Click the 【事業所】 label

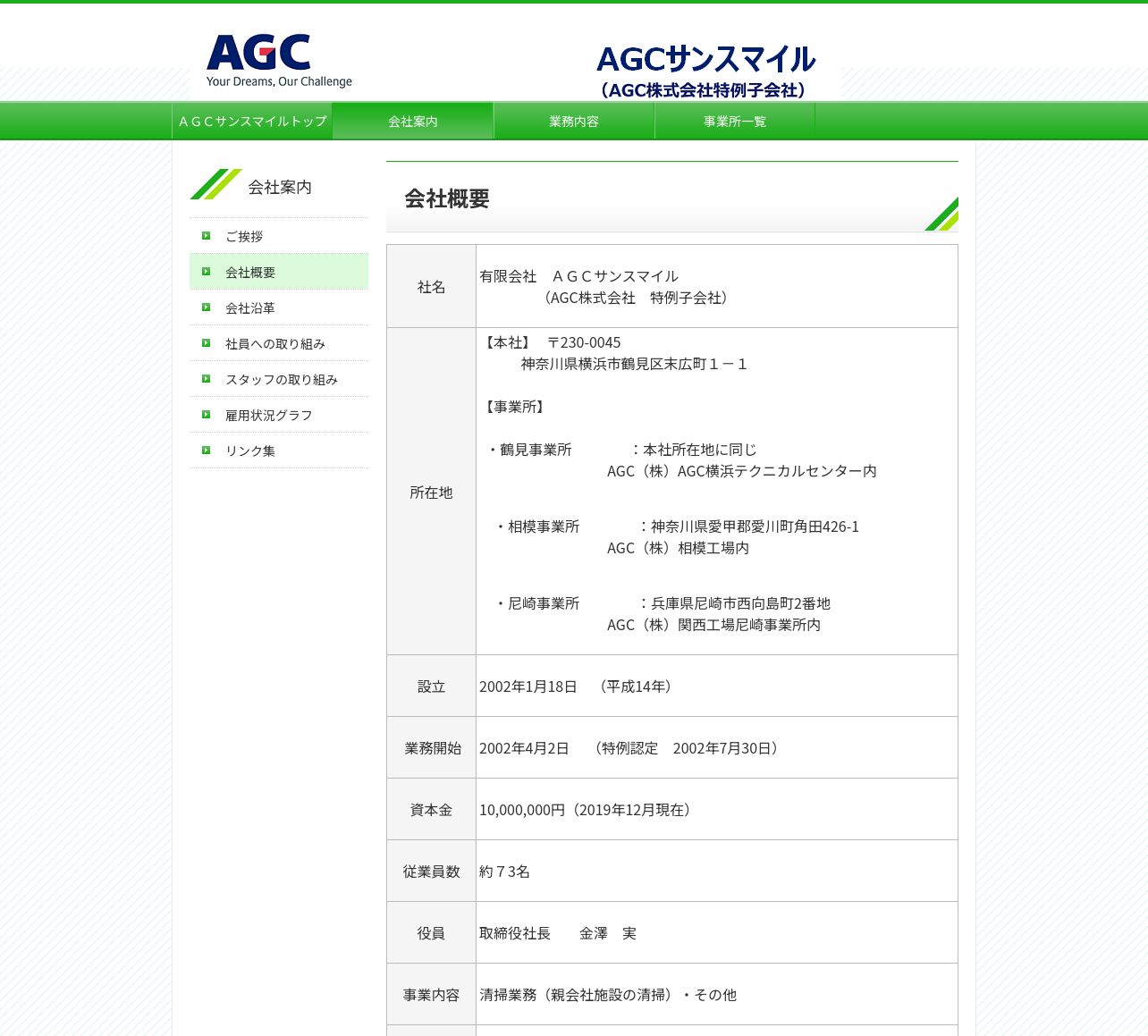click(x=514, y=407)
